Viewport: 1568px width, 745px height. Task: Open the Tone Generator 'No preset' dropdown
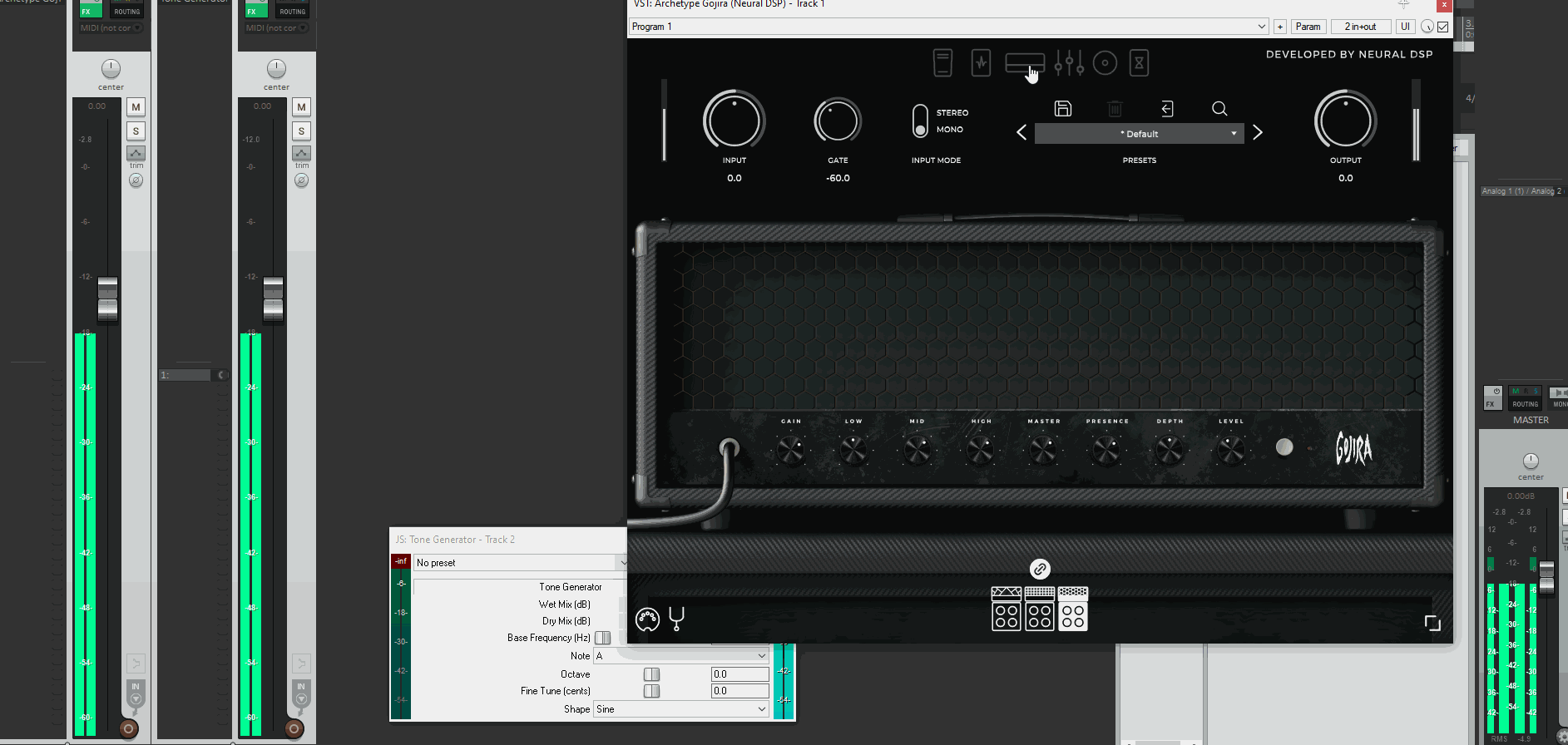(x=521, y=563)
